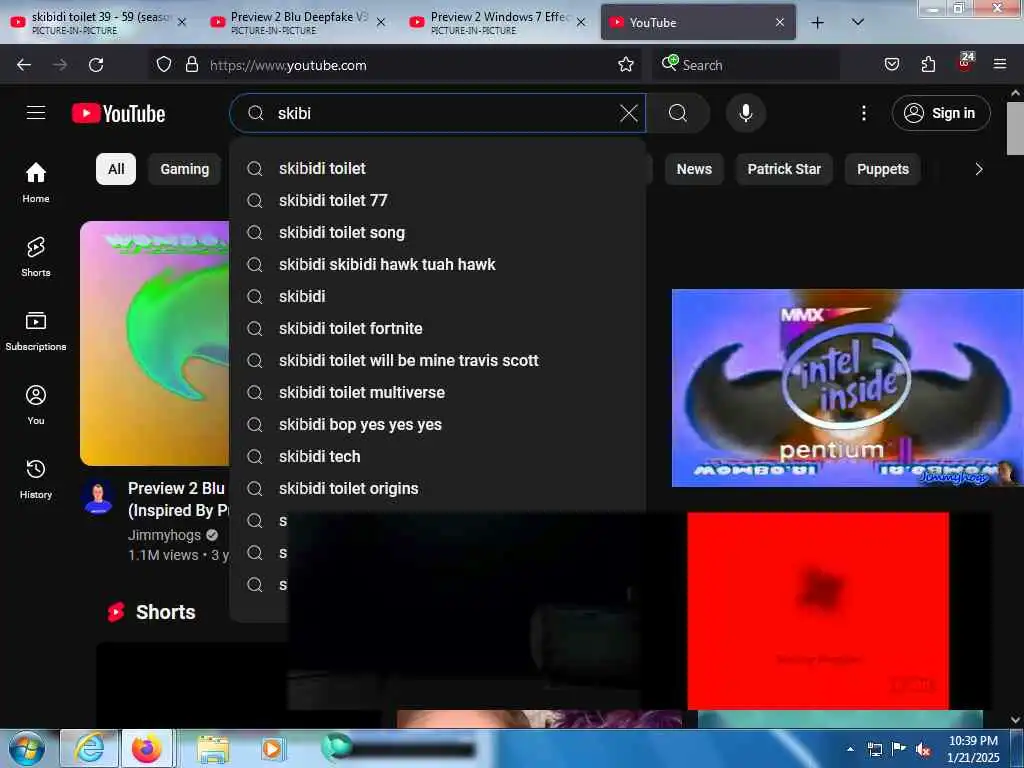Screen dimensions: 1024x768
Task: Choose suggestion 'skibidi tech'
Action: point(438,456)
